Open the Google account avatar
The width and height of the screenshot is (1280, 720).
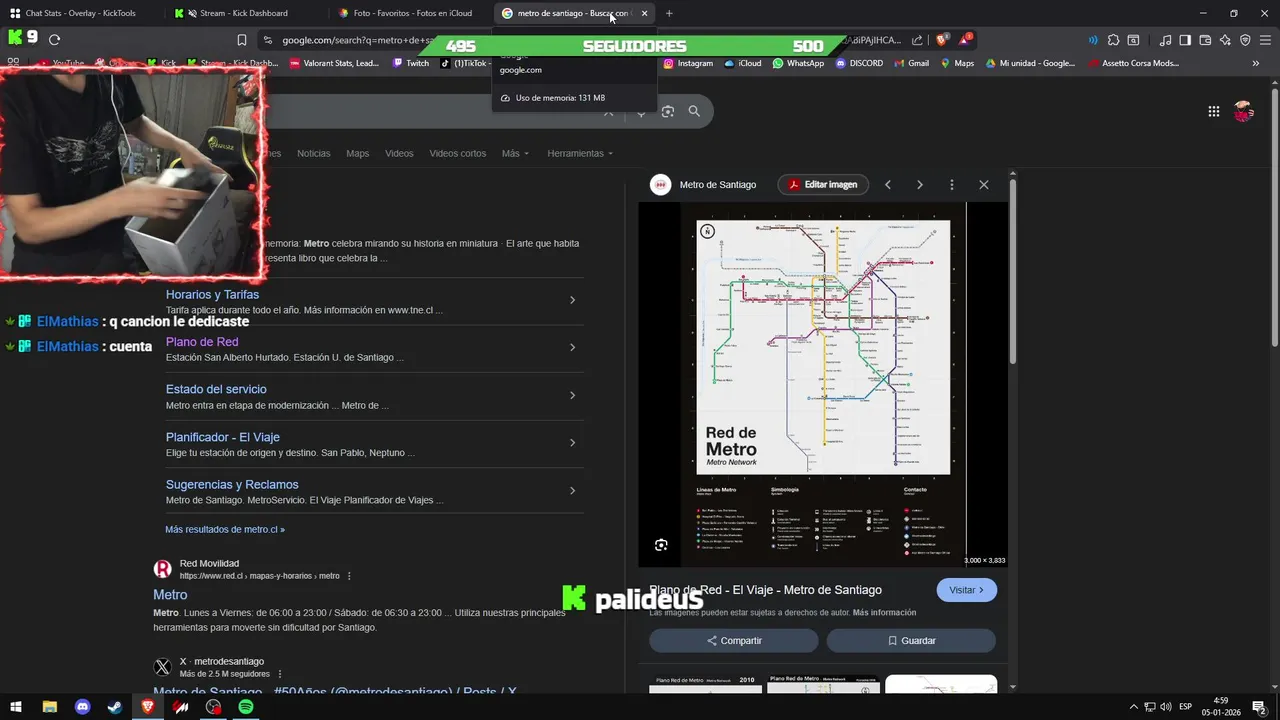[x=1243, y=112]
